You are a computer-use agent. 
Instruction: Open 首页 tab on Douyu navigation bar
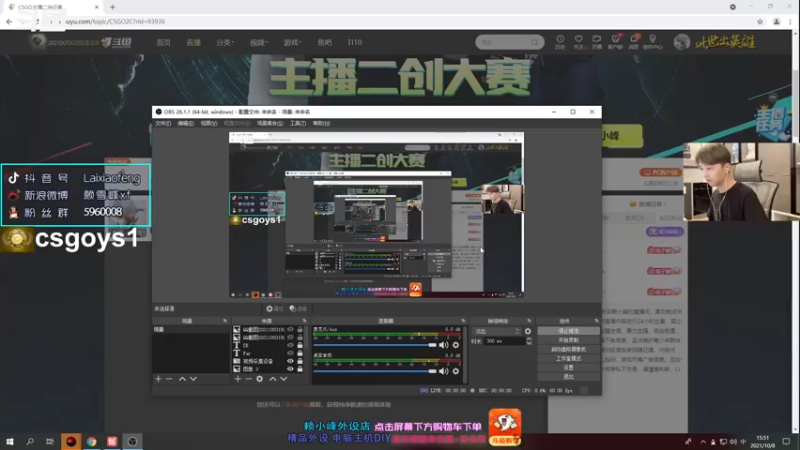click(x=163, y=42)
